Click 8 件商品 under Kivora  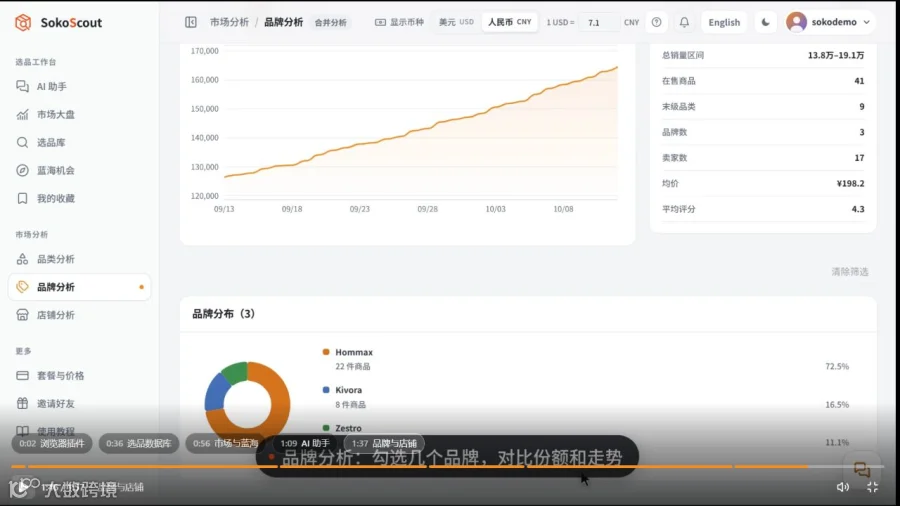click(x=350, y=404)
